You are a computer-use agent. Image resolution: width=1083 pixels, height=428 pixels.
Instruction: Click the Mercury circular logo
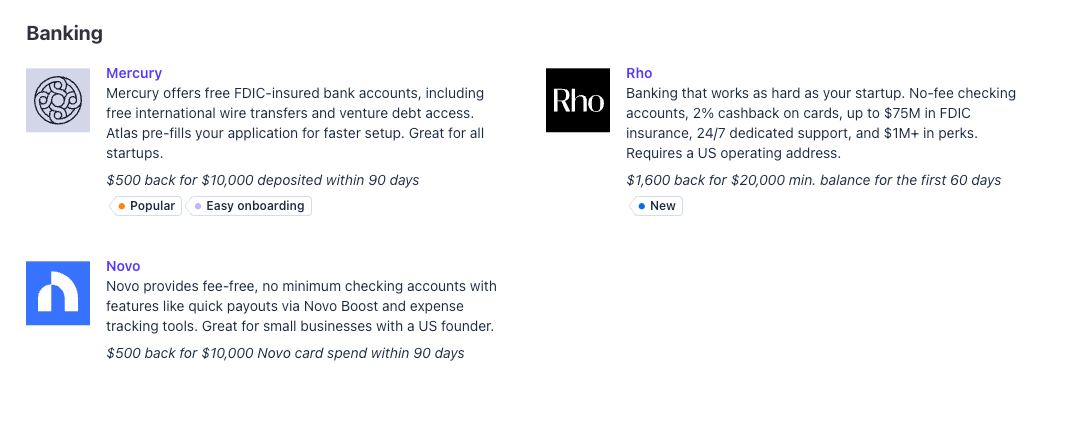point(58,100)
